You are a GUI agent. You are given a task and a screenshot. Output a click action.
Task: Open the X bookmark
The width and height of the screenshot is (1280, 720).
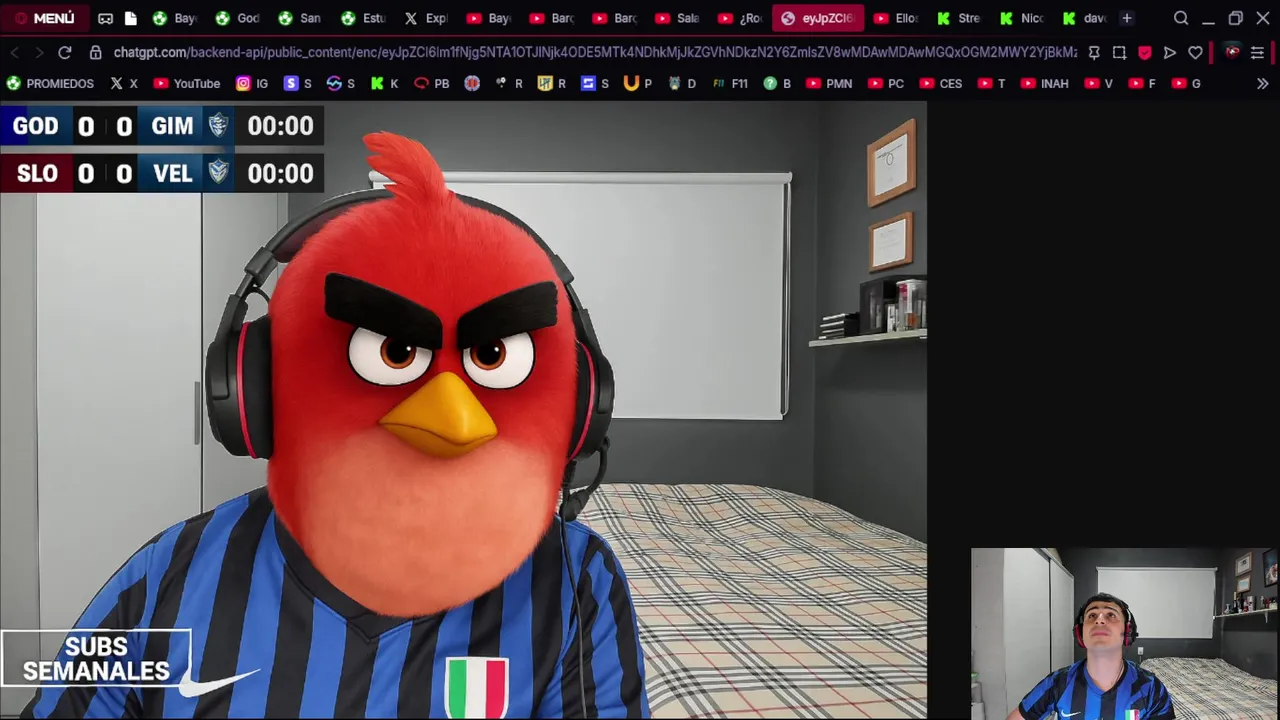coord(124,84)
